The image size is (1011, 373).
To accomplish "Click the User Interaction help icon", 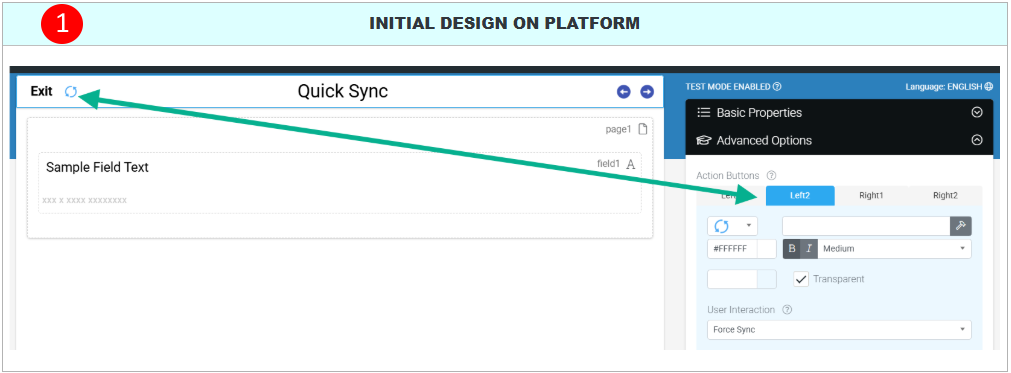I will (x=787, y=310).
